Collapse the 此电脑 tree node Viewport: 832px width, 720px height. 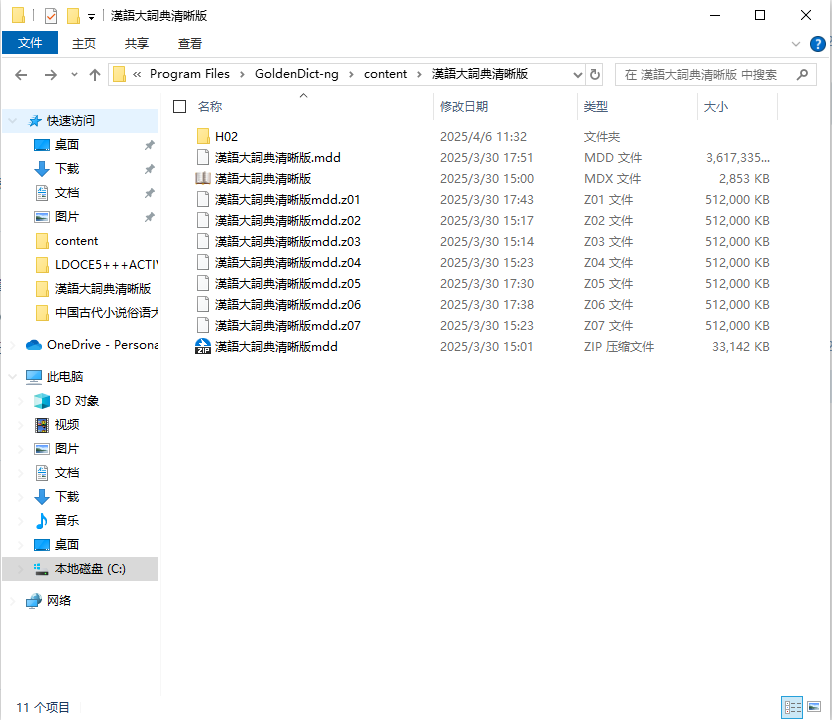point(13,377)
